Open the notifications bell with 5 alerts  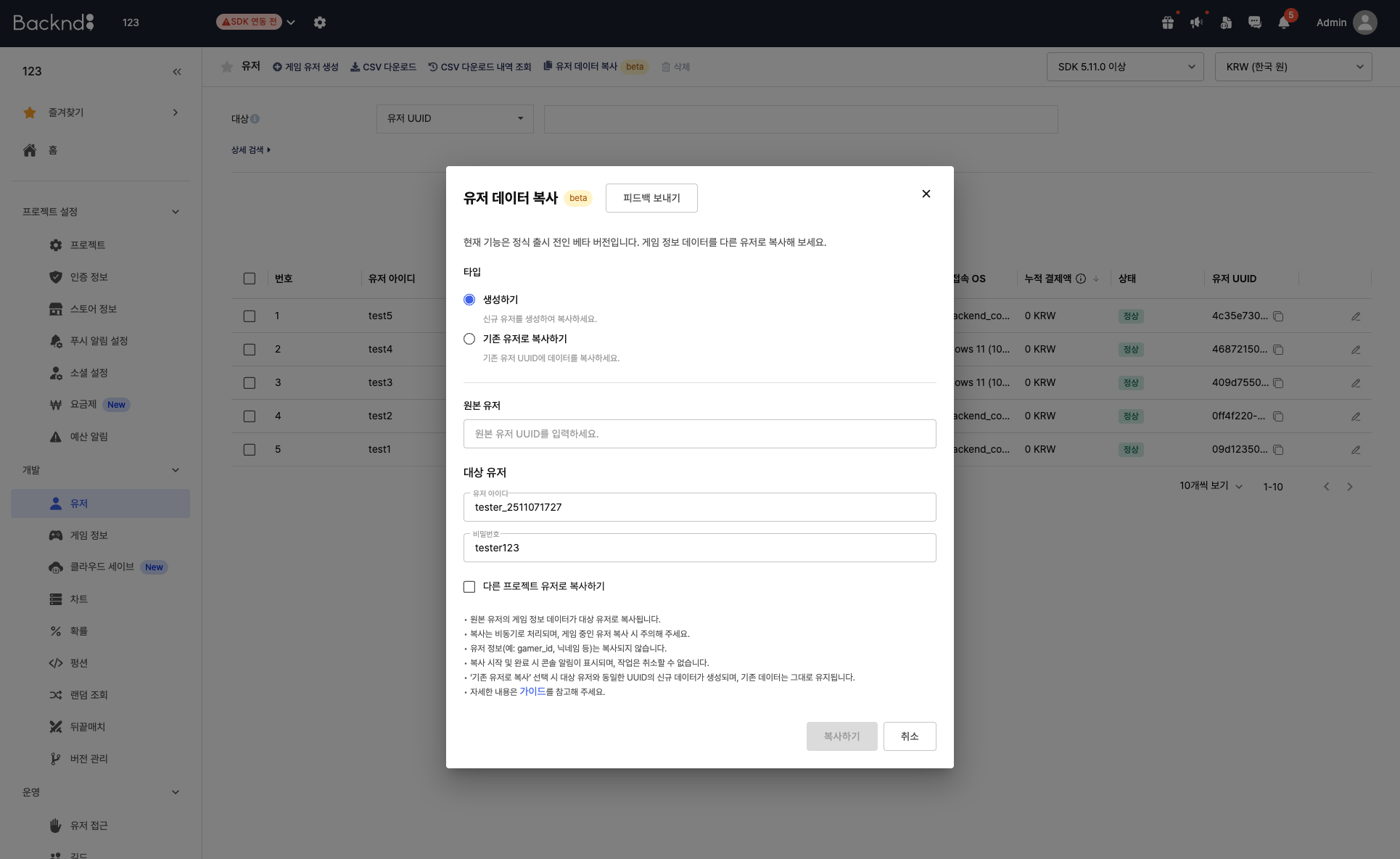(1284, 22)
